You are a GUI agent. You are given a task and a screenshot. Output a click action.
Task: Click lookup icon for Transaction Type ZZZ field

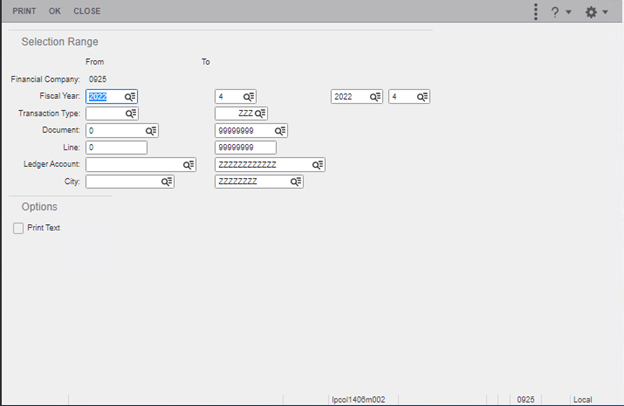coord(261,114)
